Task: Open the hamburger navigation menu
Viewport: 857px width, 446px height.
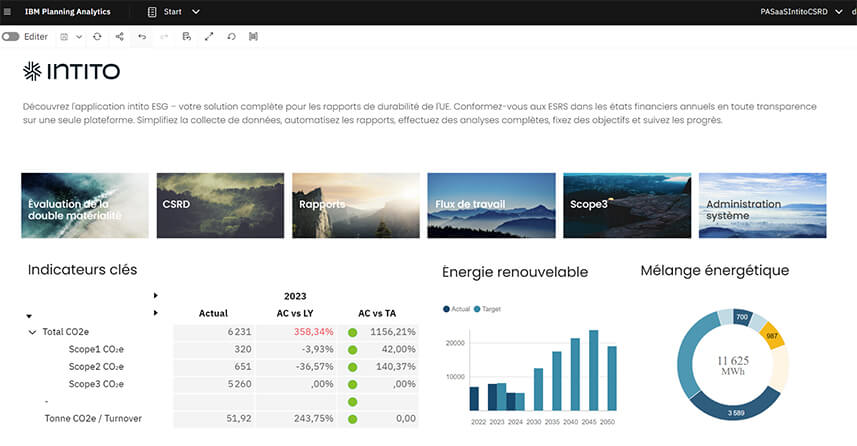Action: [8, 11]
